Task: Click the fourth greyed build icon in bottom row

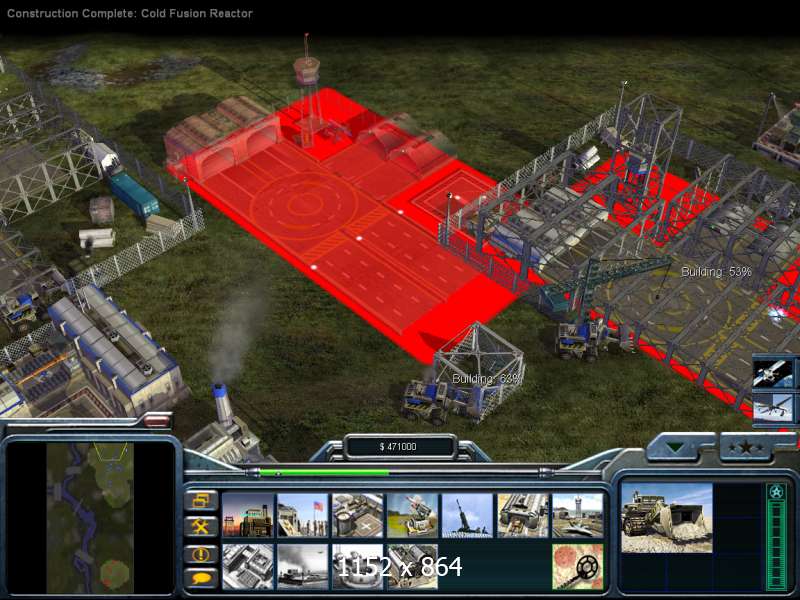Action: tap(412, 566)
